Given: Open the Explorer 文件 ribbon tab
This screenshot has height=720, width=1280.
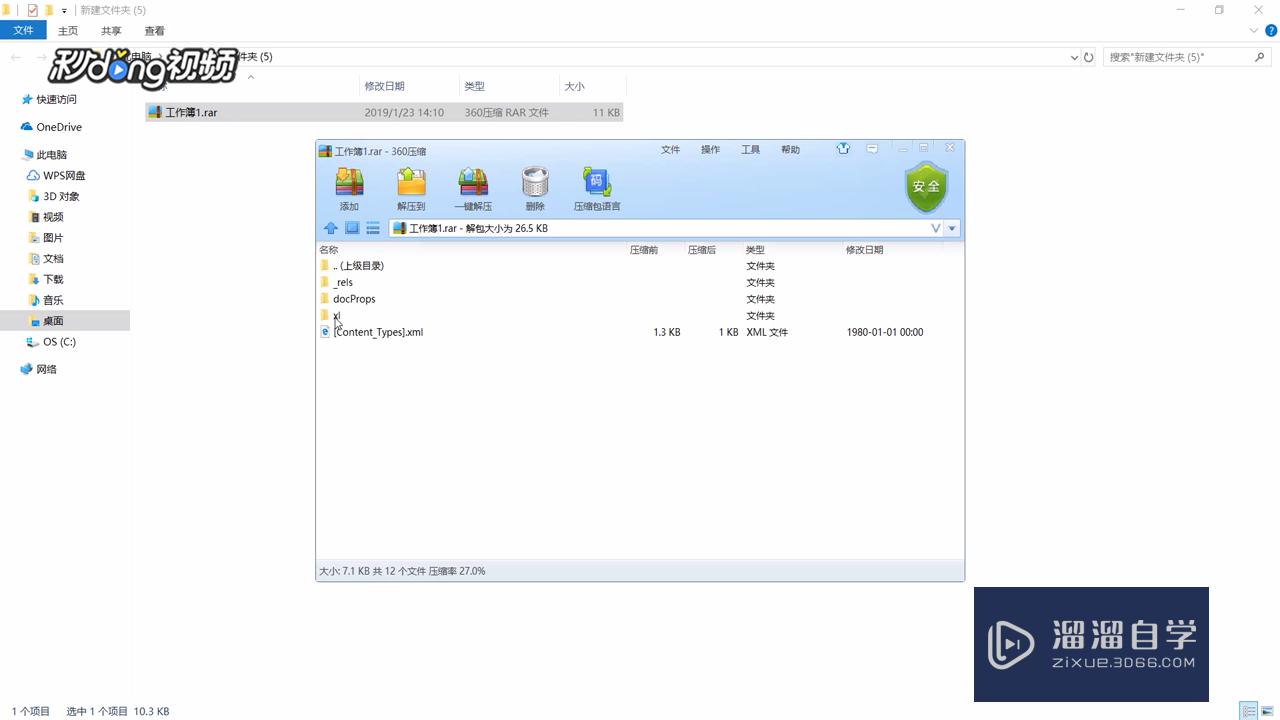Looking at the screenshot, I should 24,31.
